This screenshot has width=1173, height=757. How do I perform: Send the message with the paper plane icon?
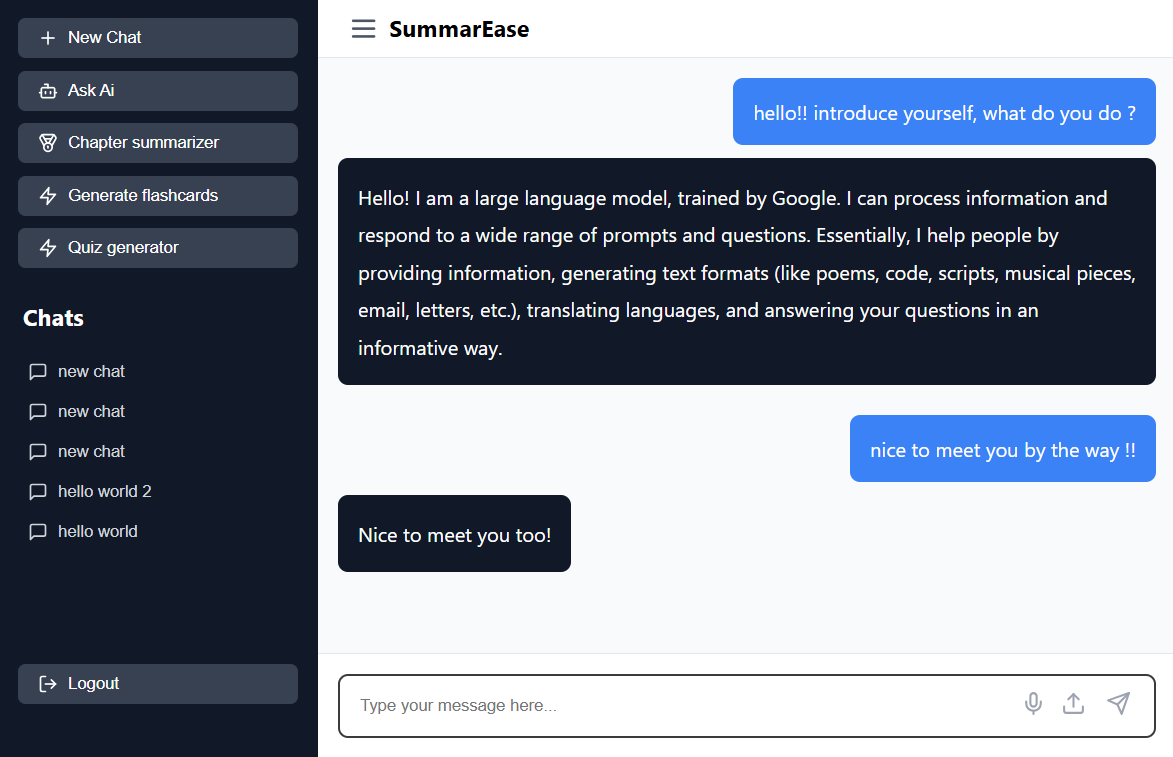(x=1118, y=703)
